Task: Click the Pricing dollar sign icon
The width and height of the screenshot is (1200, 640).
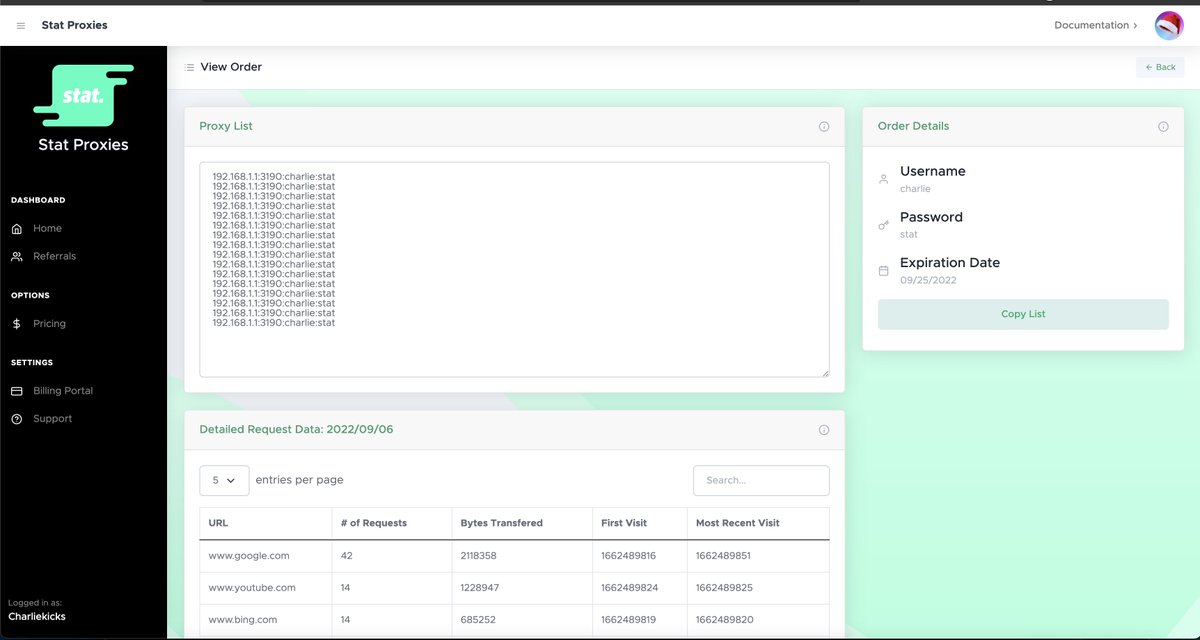Action: [17, 324]
